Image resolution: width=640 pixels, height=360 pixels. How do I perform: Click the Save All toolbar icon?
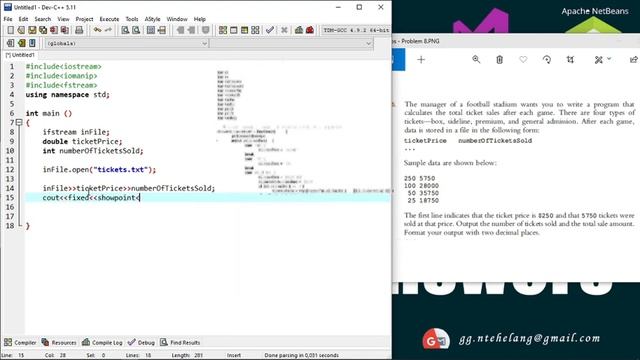pyautogui.click(x=43, y=30)
